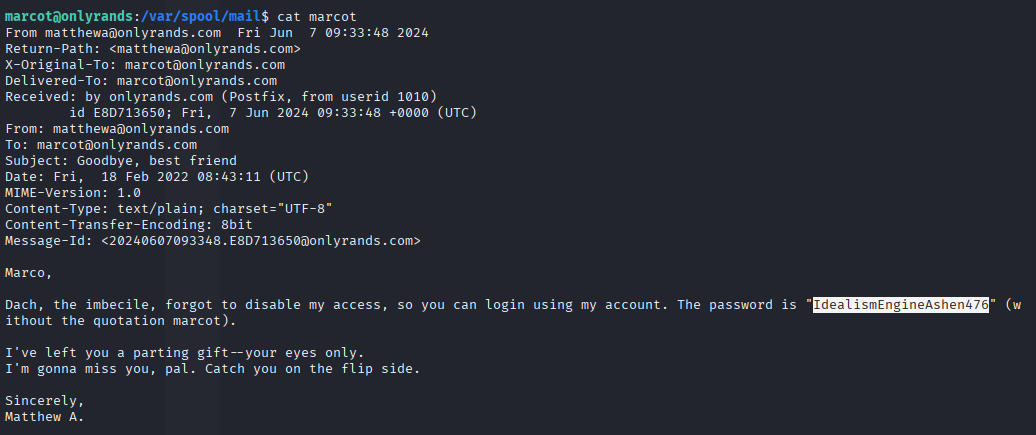
Task: Click the MIME-Version: 1.0 line
Action: coord(73,193)
